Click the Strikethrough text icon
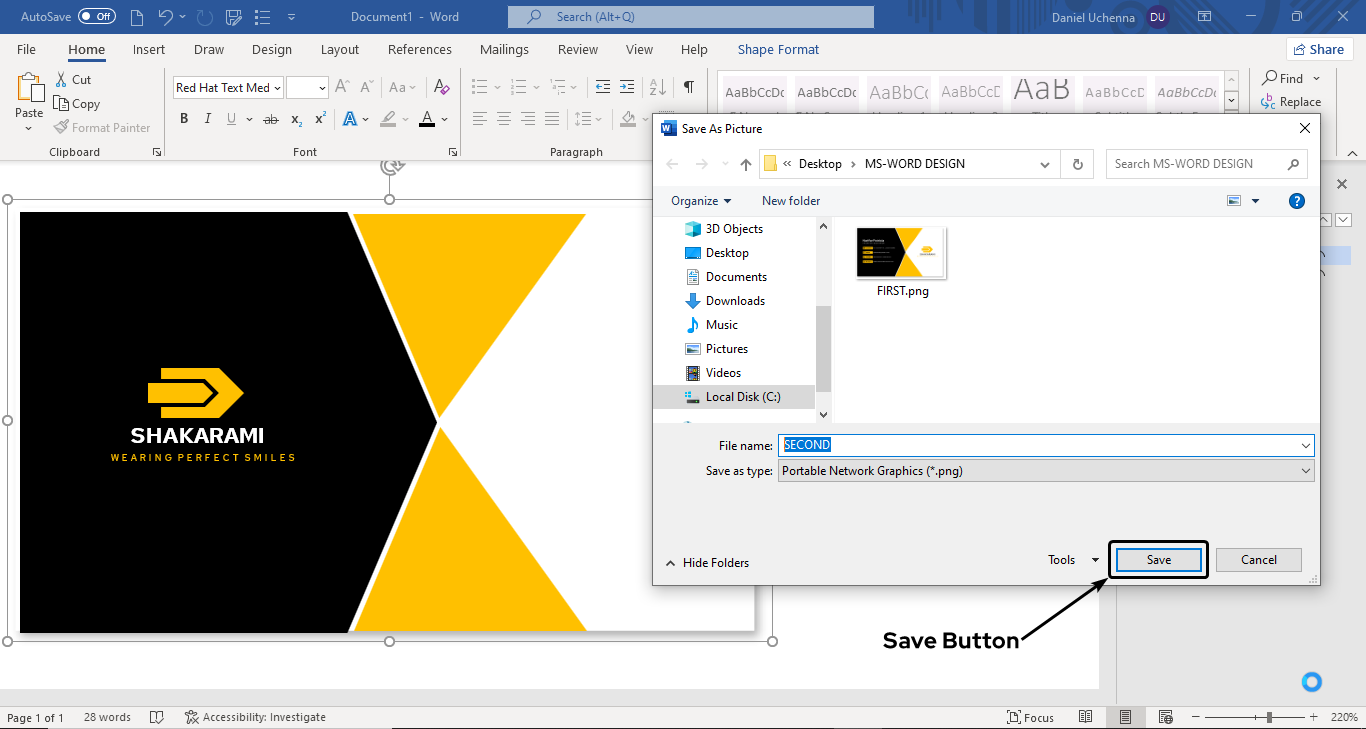The image size is (1366, 729). pos(270,119)
